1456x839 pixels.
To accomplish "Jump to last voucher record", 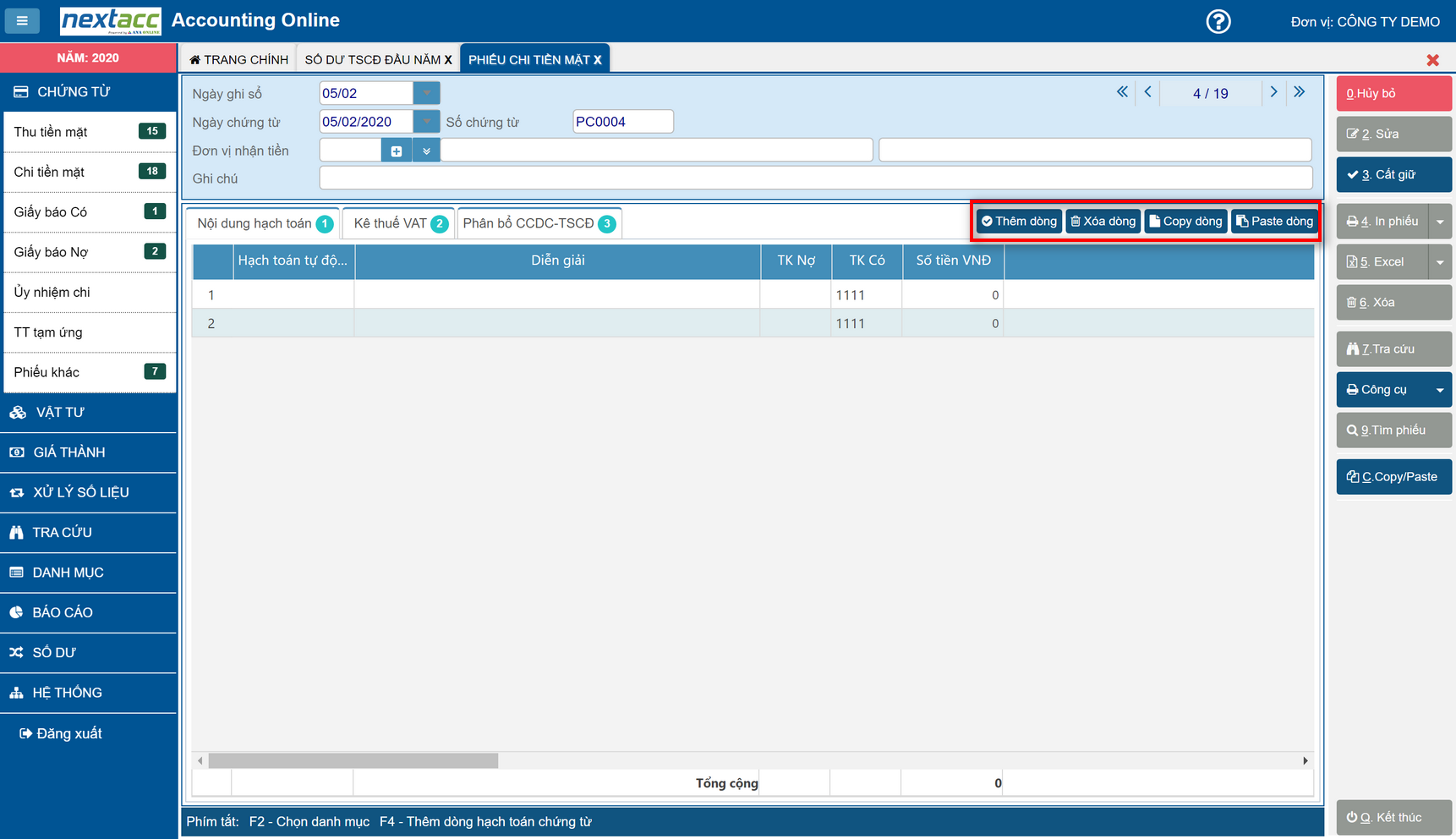I will point(1299,92).
